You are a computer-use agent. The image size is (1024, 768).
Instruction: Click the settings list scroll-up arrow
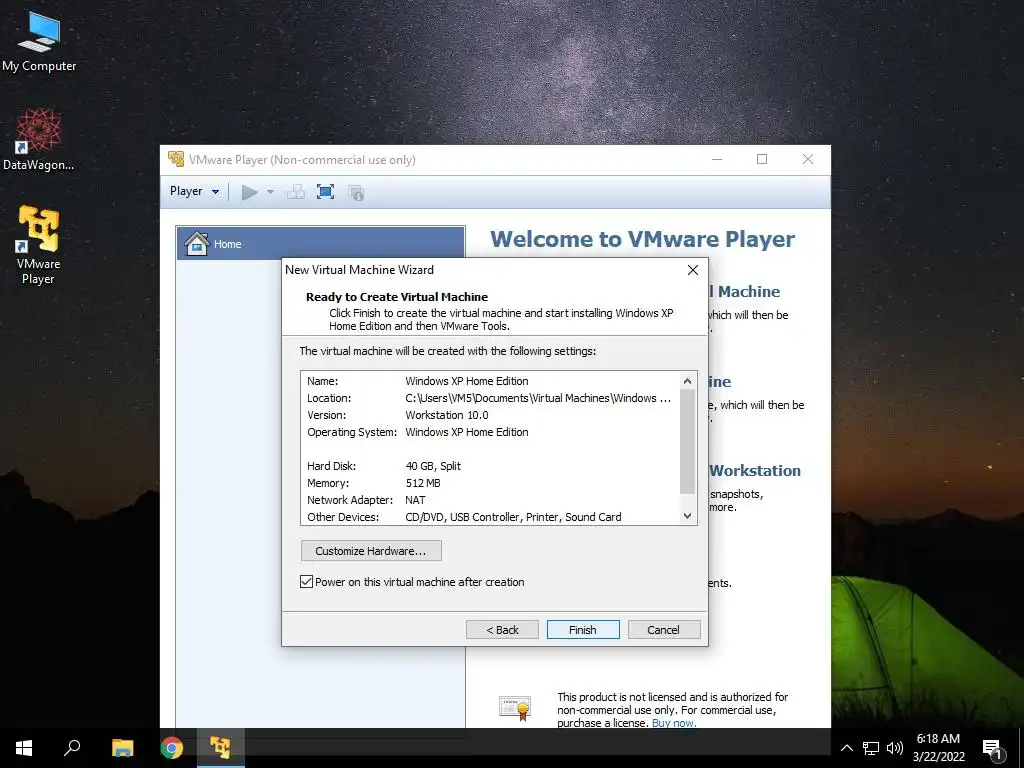click(687, 381)
